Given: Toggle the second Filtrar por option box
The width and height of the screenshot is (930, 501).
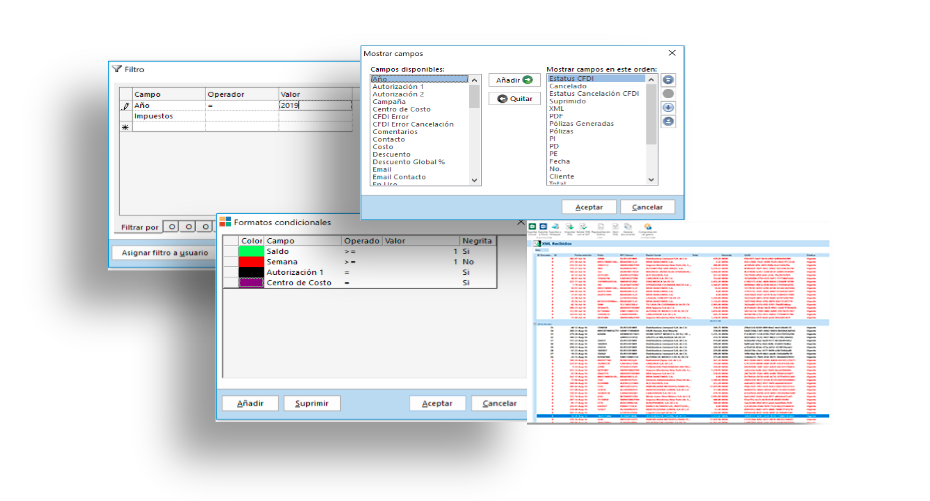Looking at the screenshot, I should (187, 227).
